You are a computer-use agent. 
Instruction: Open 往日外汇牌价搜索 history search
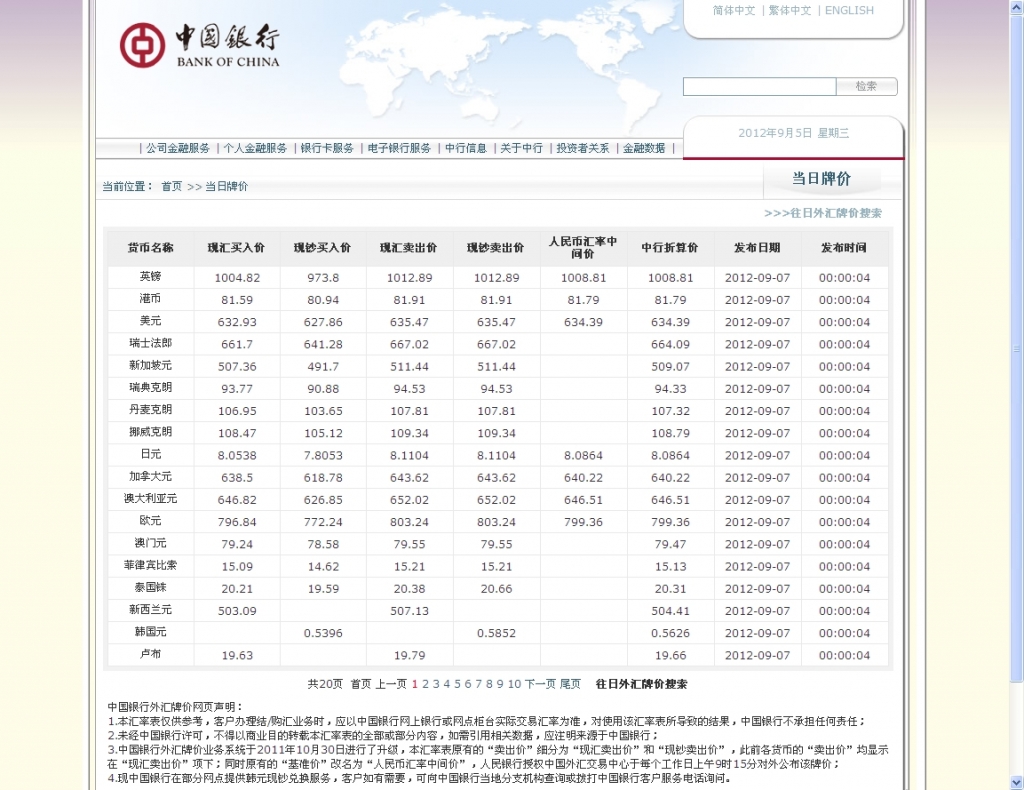coord(836,213)
